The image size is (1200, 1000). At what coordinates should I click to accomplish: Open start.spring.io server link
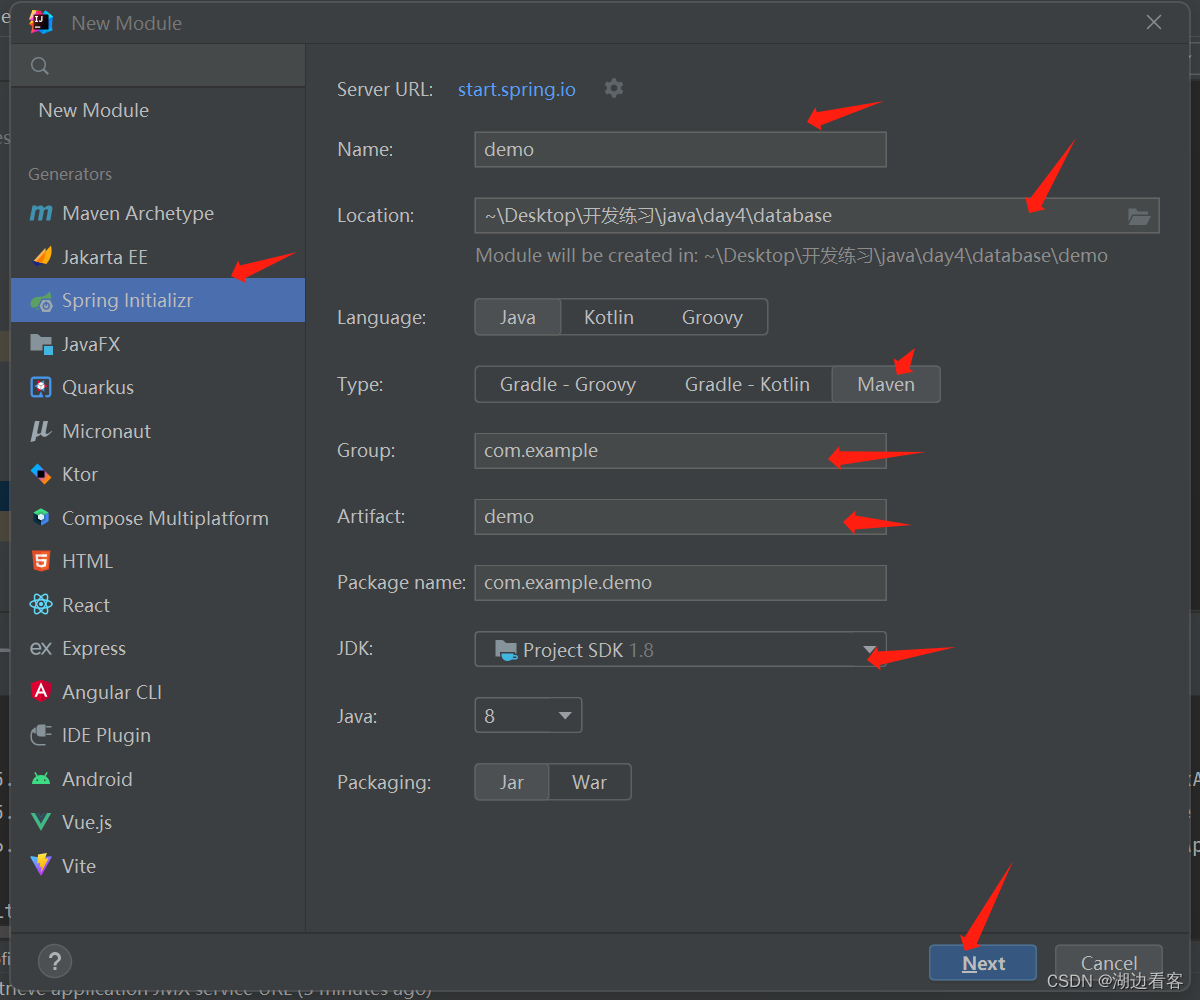tap(517, 89)
